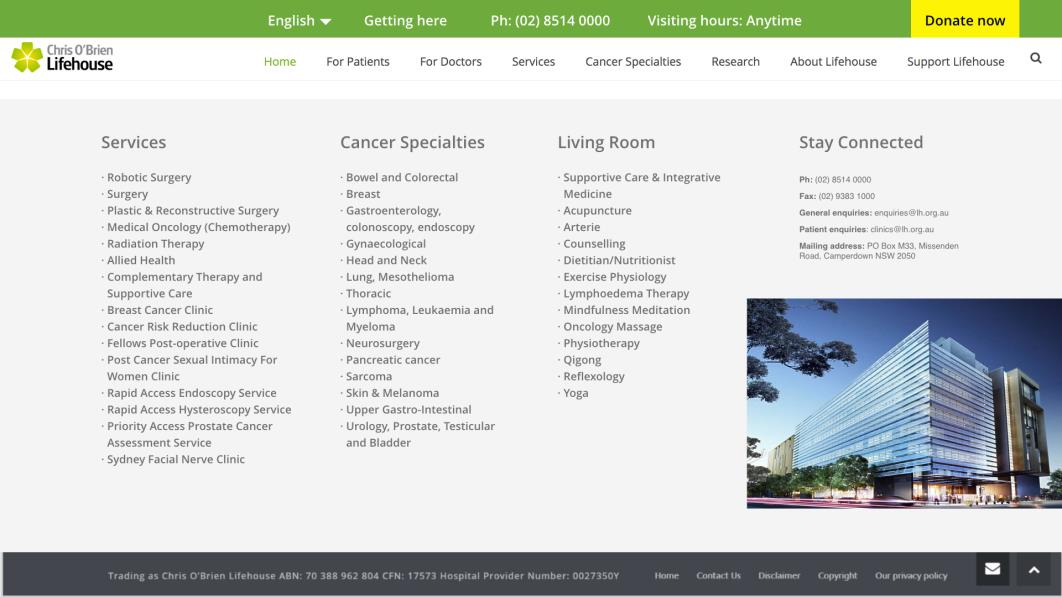Open the Getting here link
Image resolution: width=1062 pixels, height=597 pixels.
(x=405, y=20)
